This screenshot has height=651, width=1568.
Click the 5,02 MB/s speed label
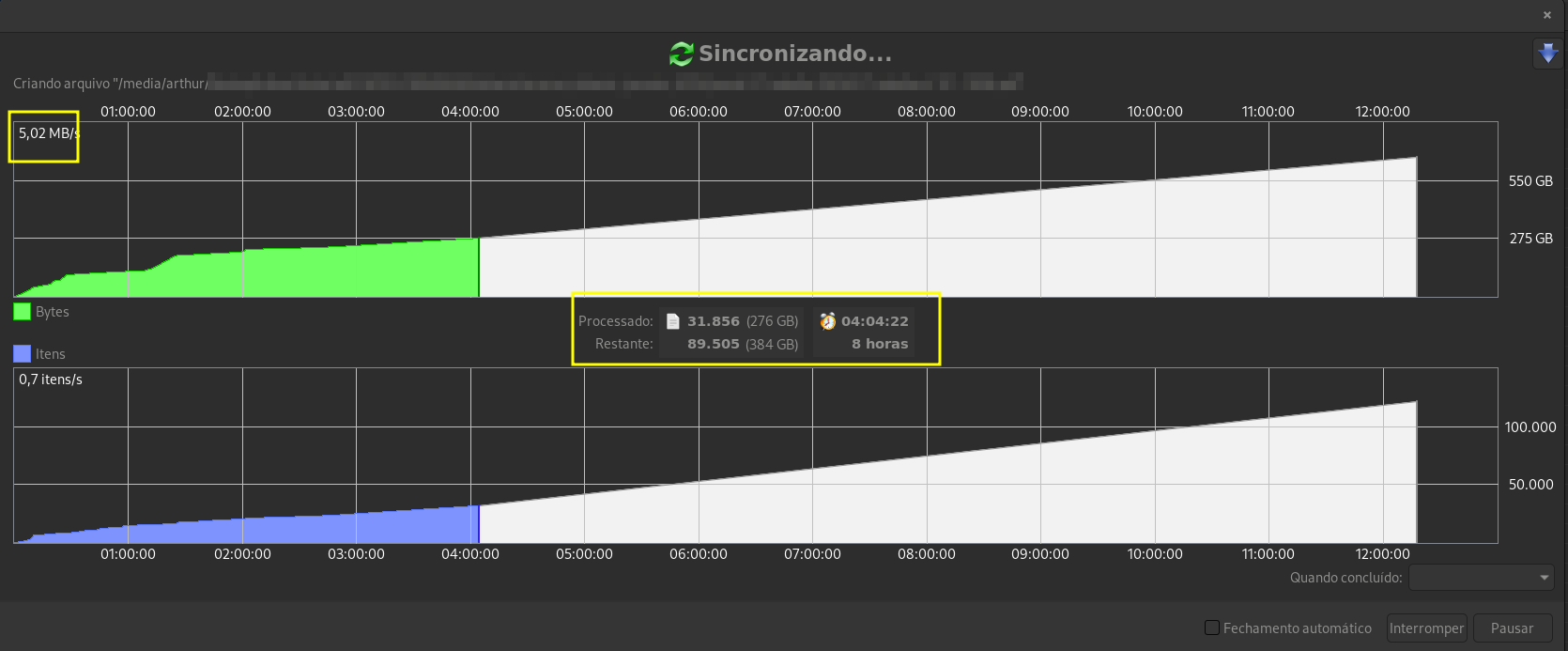(x=49, y=133)
